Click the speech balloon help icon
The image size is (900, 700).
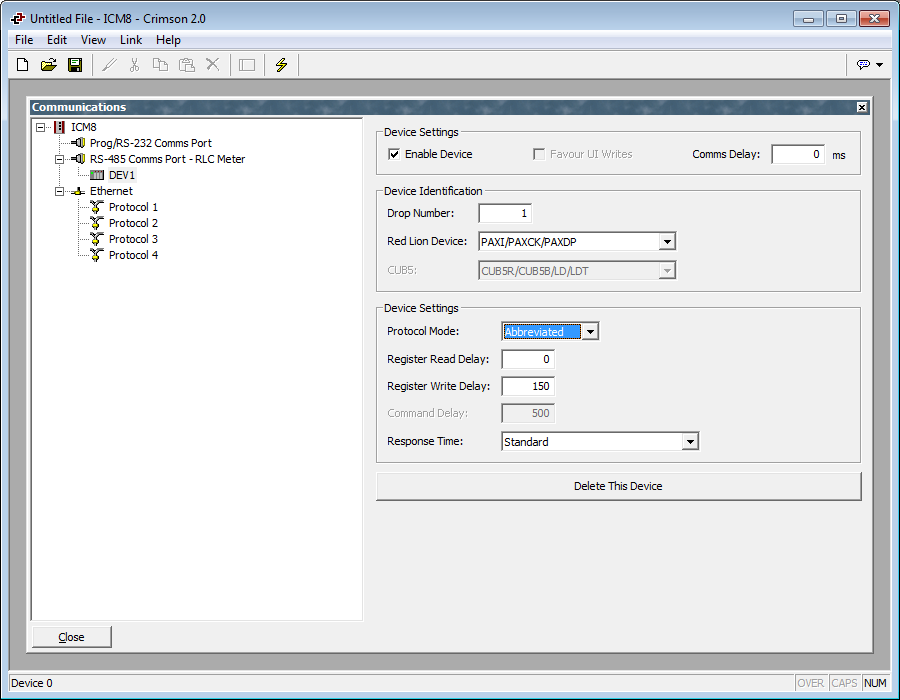point(863,64)
